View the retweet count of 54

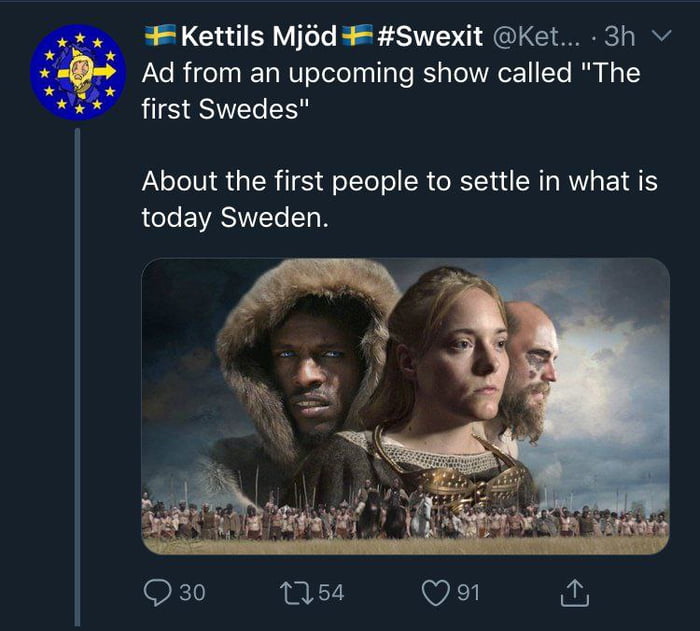[x=332, y=593]
